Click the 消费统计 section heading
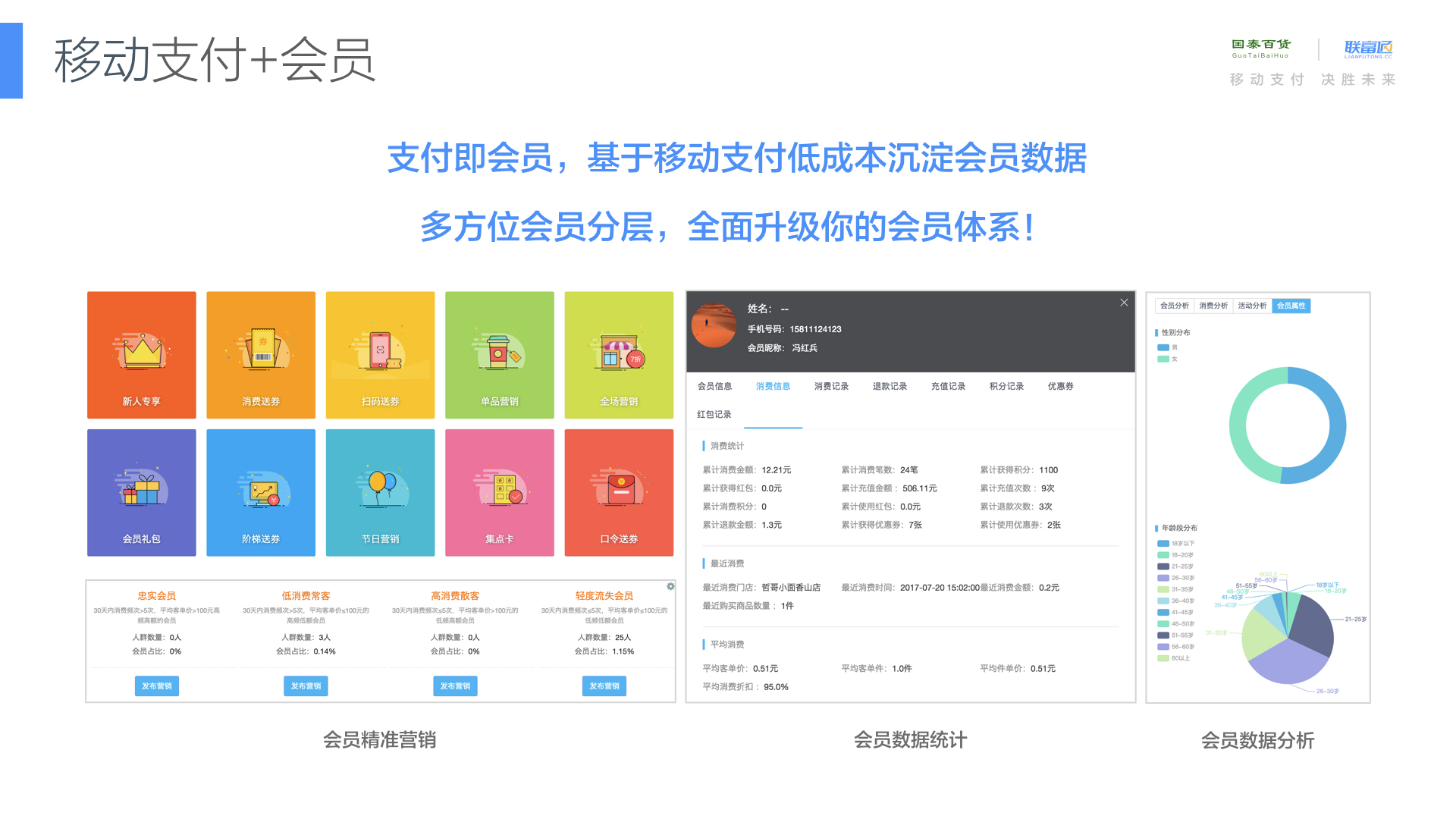This screenshot has width=1456, height=819. (727, 446)
